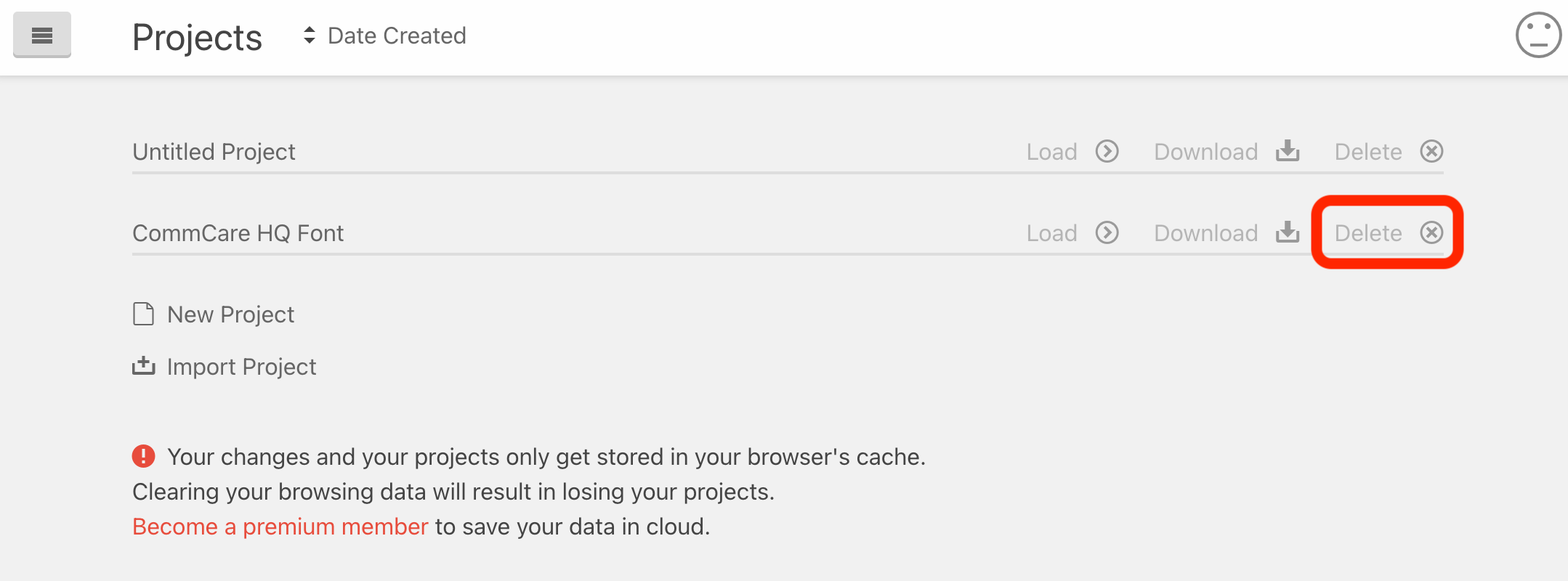
Task: Load the Untitled Project
Action: click(1072, 151)
